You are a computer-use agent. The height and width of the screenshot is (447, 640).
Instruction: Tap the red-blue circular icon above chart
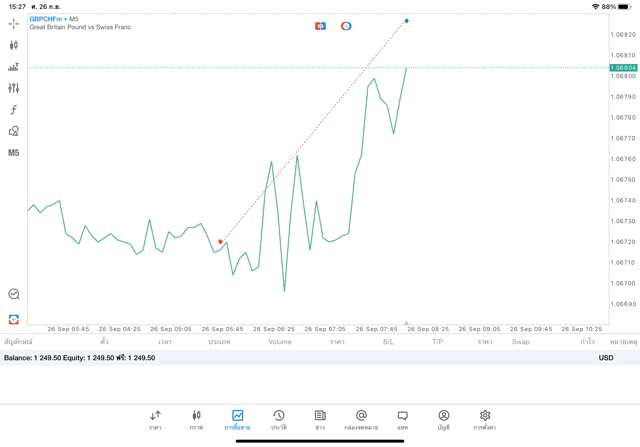[346, 26]
